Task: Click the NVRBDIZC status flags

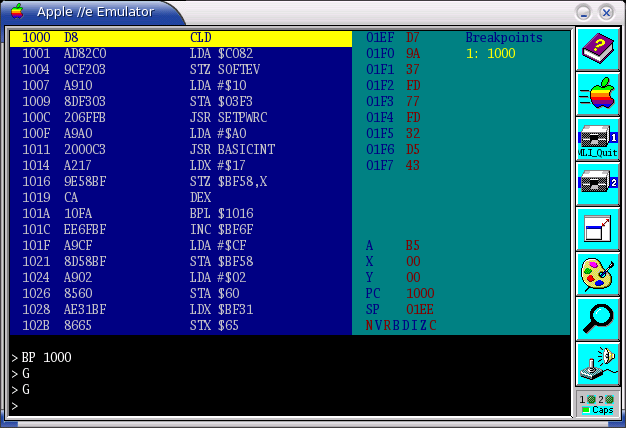Action: [401, 326]
